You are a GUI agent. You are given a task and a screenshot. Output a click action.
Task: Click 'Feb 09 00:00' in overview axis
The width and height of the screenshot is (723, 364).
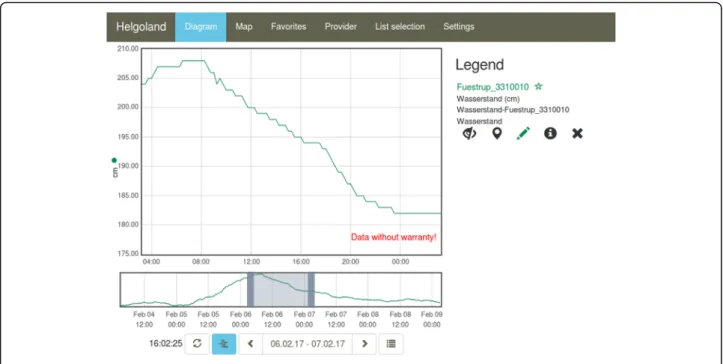pyautogui.click(x=432, y=319)
